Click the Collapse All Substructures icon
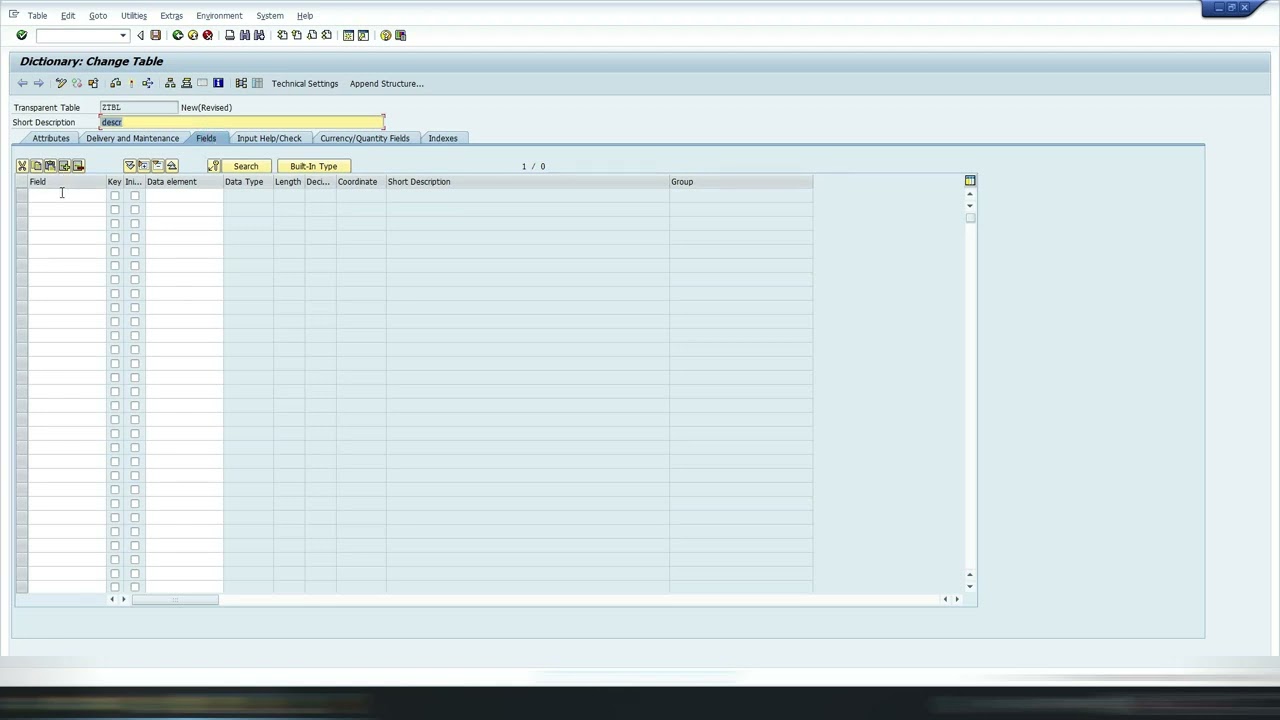 pos(172,166)
